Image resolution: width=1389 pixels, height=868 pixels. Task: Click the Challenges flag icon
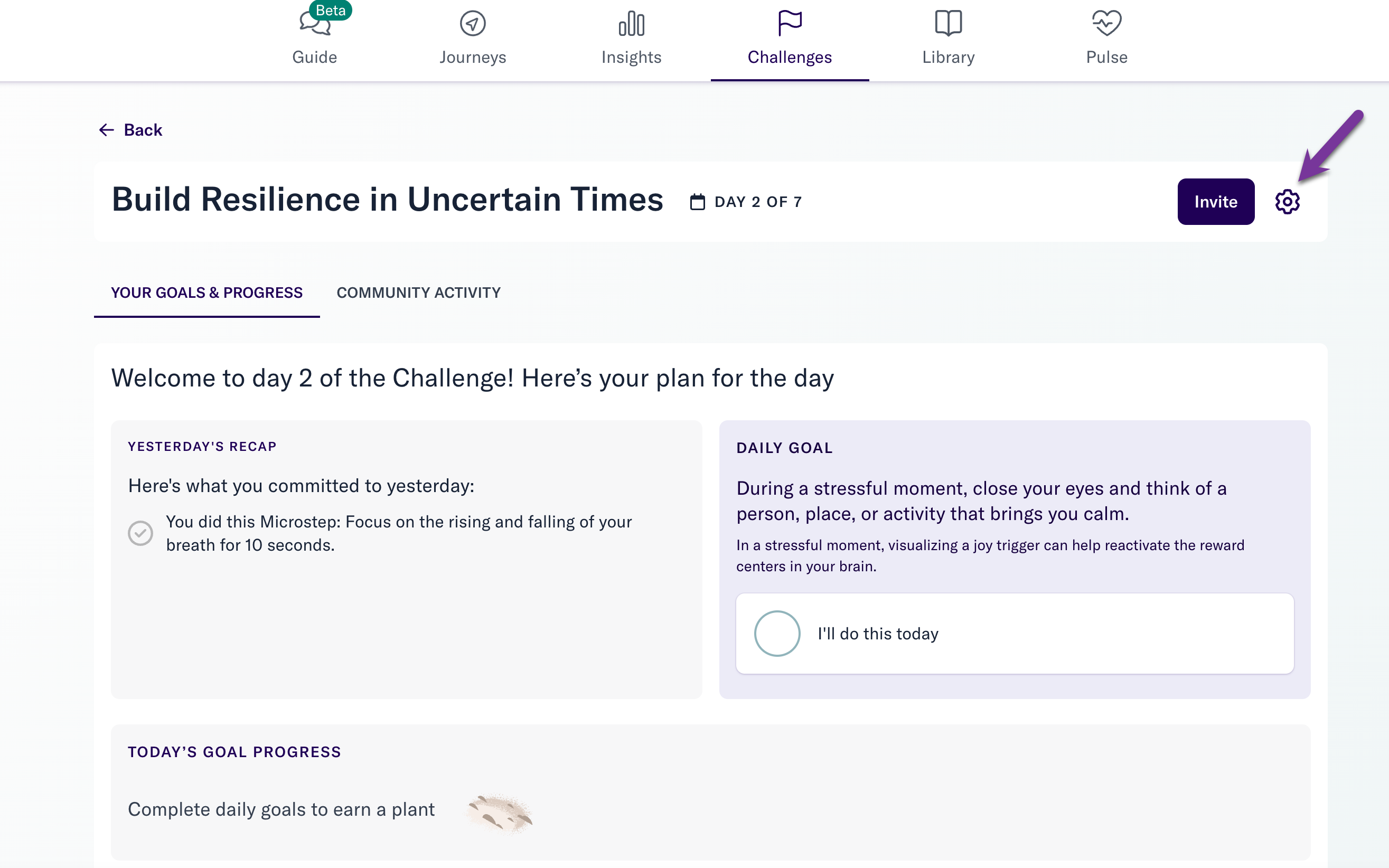tap(790, 24)
